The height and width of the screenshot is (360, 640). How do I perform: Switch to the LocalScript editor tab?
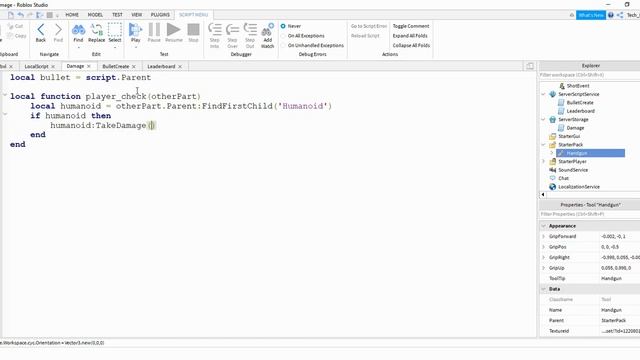[36, 66]
